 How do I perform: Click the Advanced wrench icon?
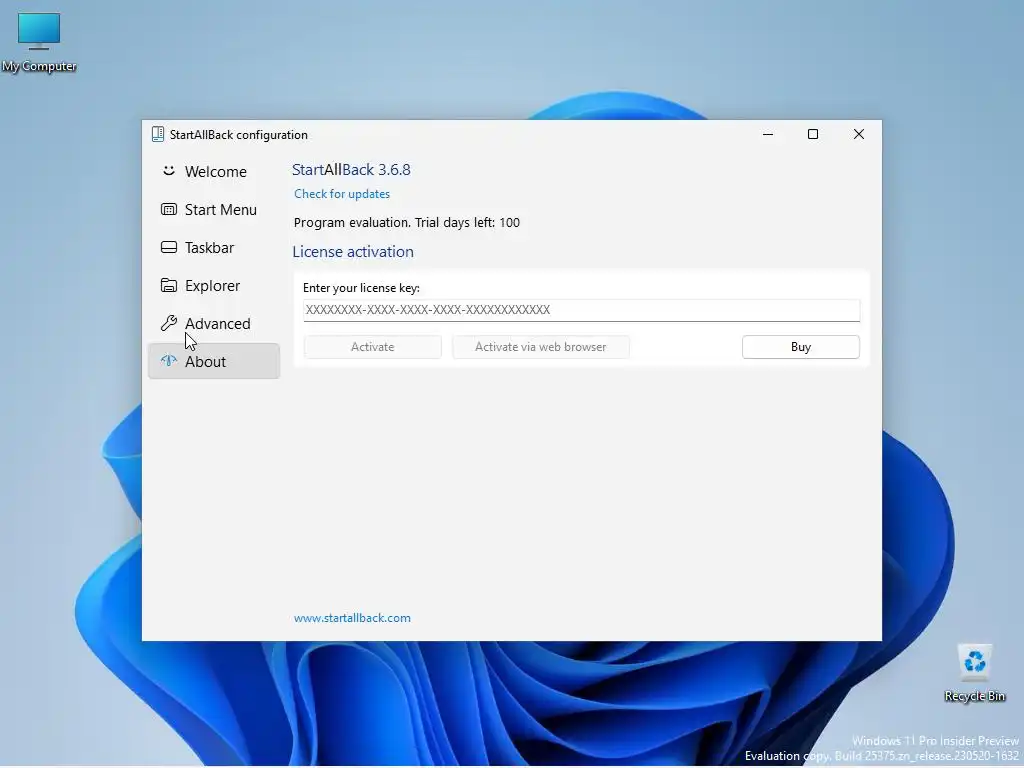(168, 323)
